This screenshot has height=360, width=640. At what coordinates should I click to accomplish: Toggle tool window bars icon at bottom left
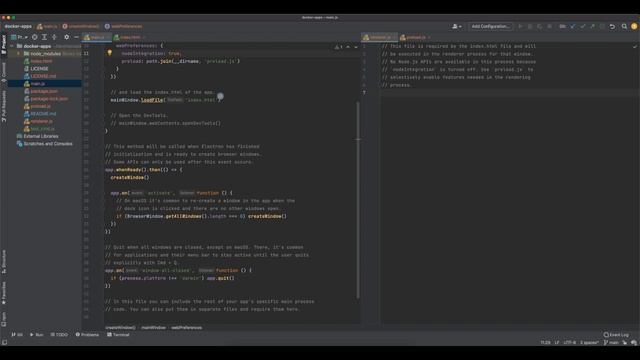click(4, 342)
